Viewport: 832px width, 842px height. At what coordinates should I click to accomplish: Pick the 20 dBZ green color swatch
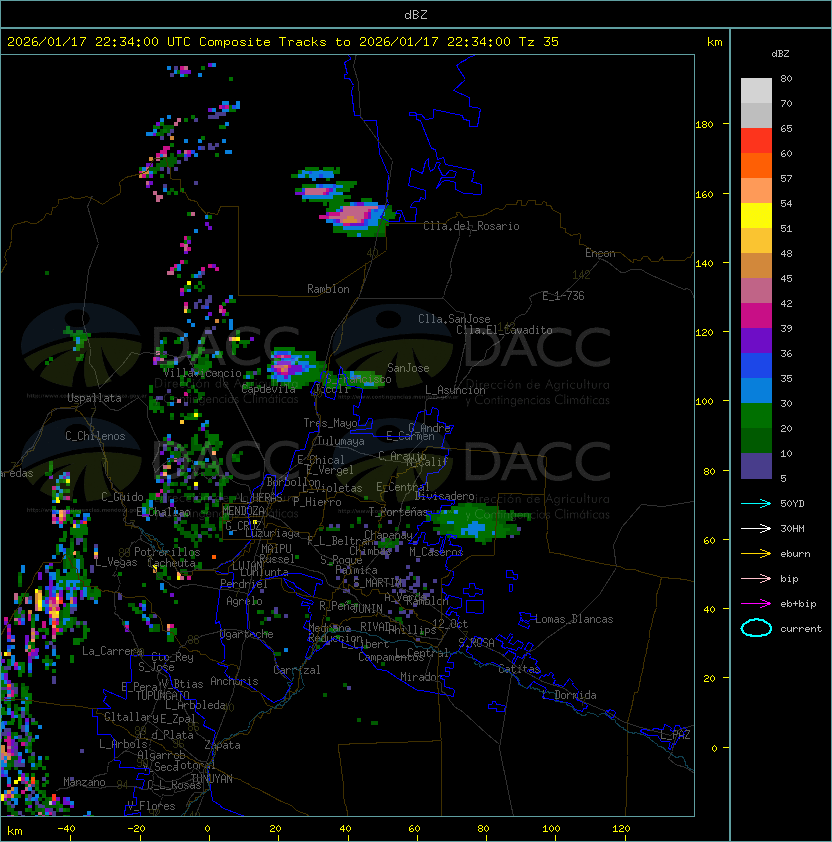point(756,440)
